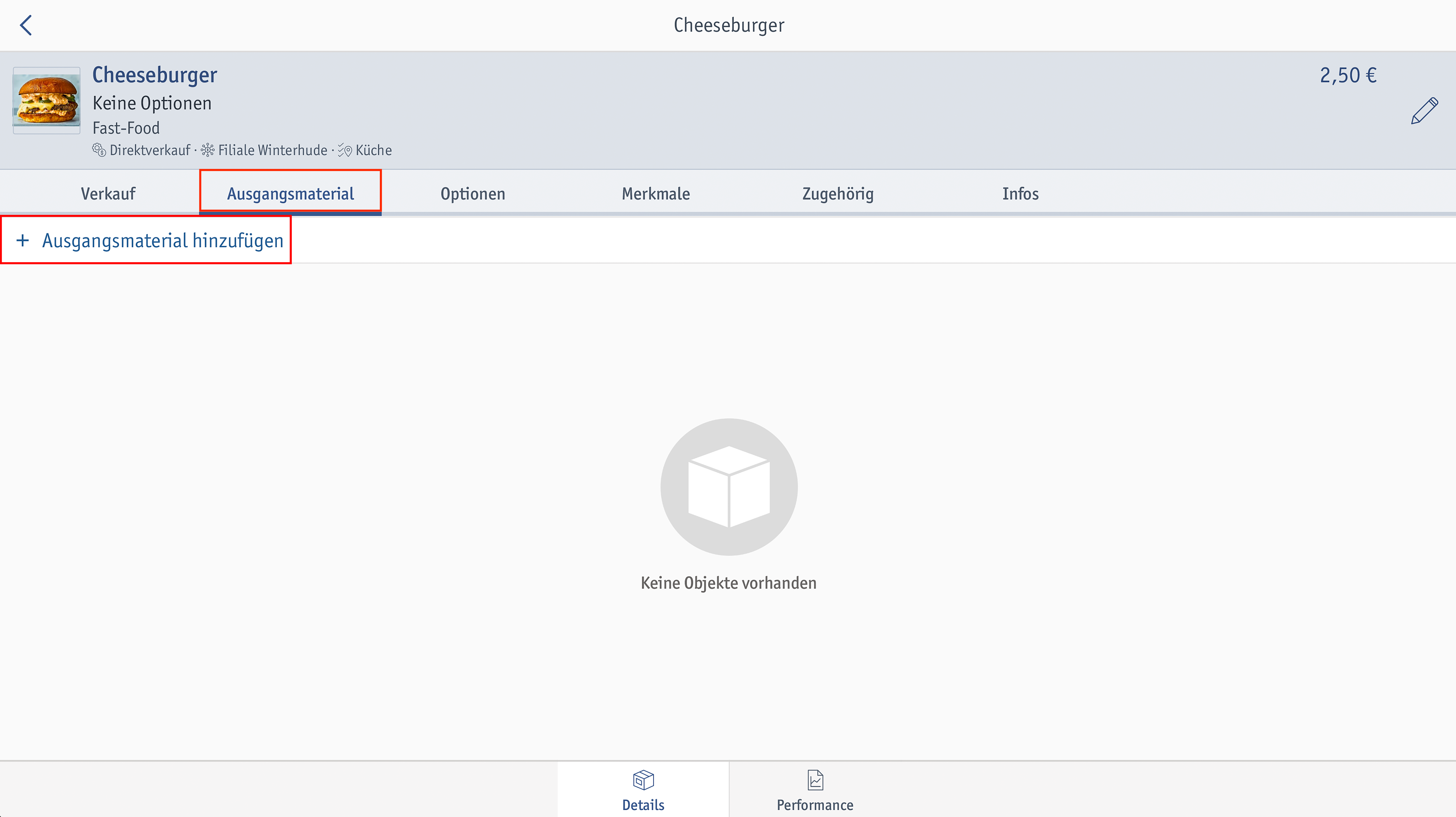Select the Ausgangsmaterial tab
This screenshot has height=817, width=1456.
(x=291, y=193)
